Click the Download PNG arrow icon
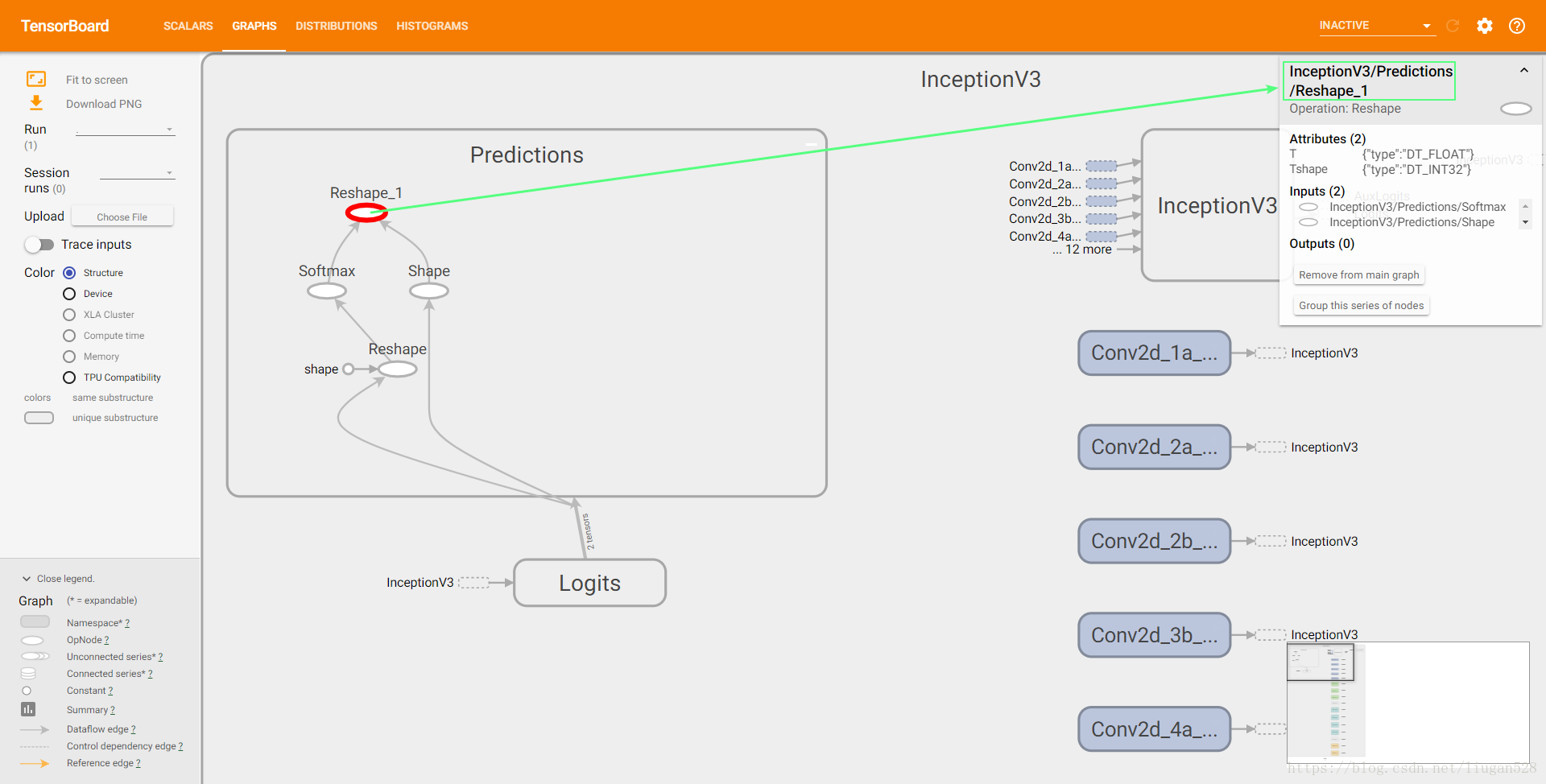Image resolution: width=1546 pixels, height=784 pixels. pyautogui.click(x=36, y=103)
